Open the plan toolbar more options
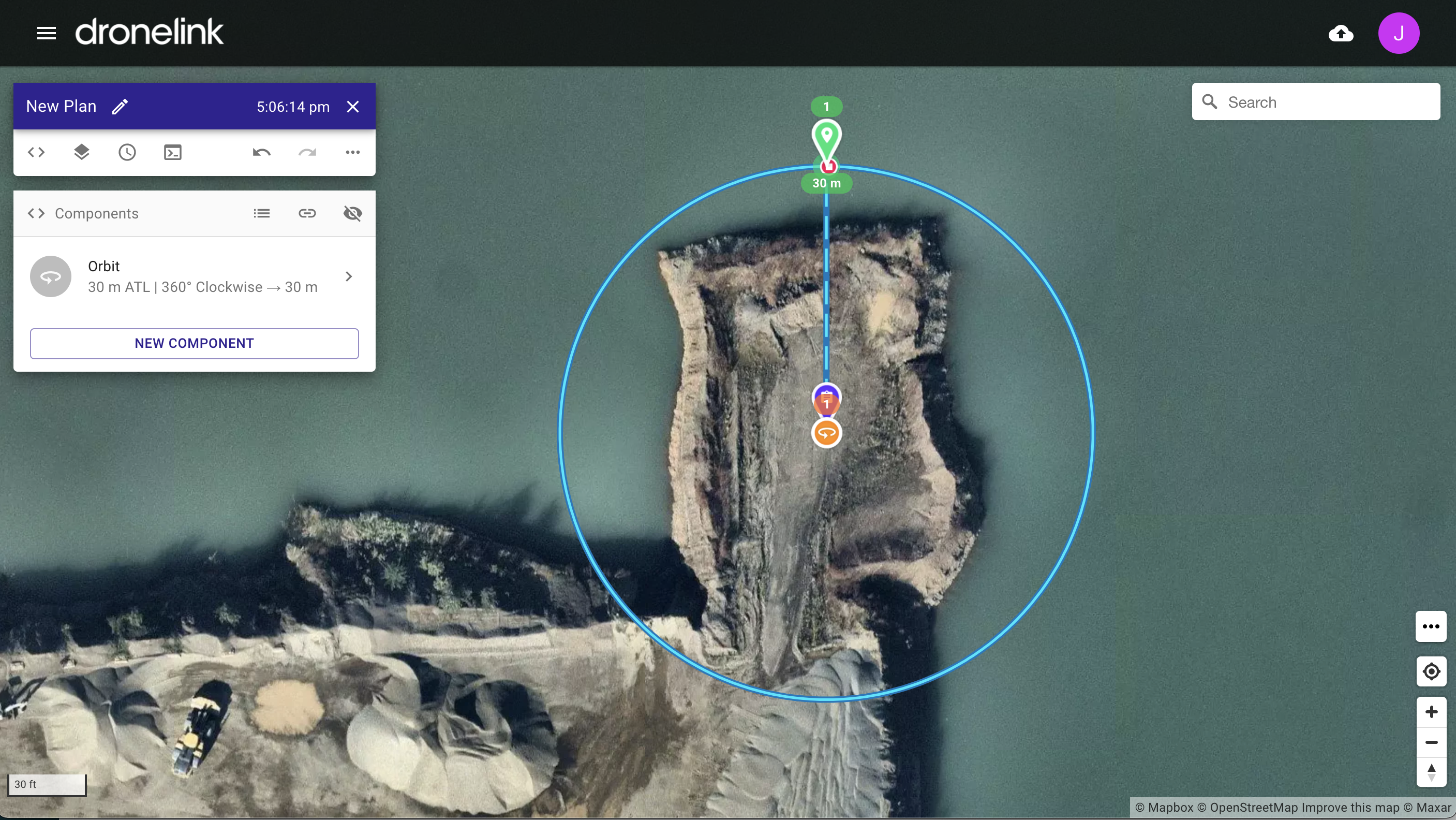This screenshot has width=1456, height=820. coord(353,152)
